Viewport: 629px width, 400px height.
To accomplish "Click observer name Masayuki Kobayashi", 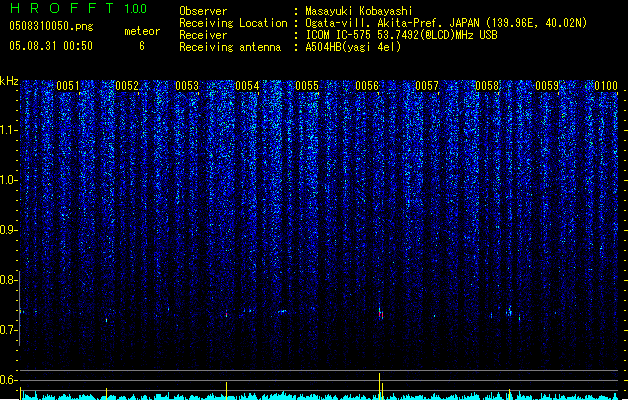I will [x=359, y=11].
